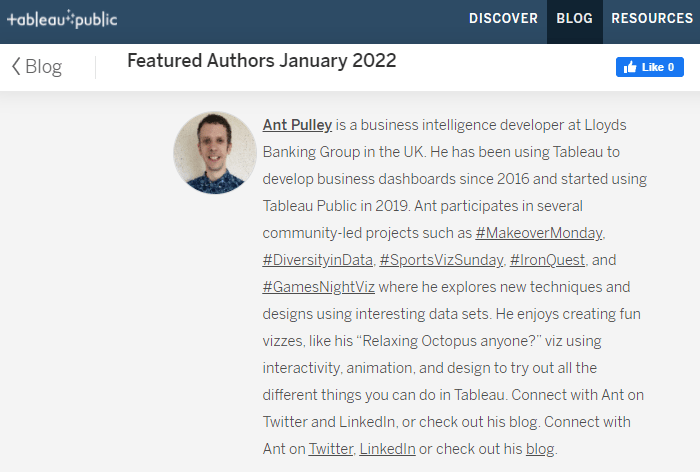Screen dimensions: 700x472
Task: Open the Discover menu item
Action: tap(503, 19)
